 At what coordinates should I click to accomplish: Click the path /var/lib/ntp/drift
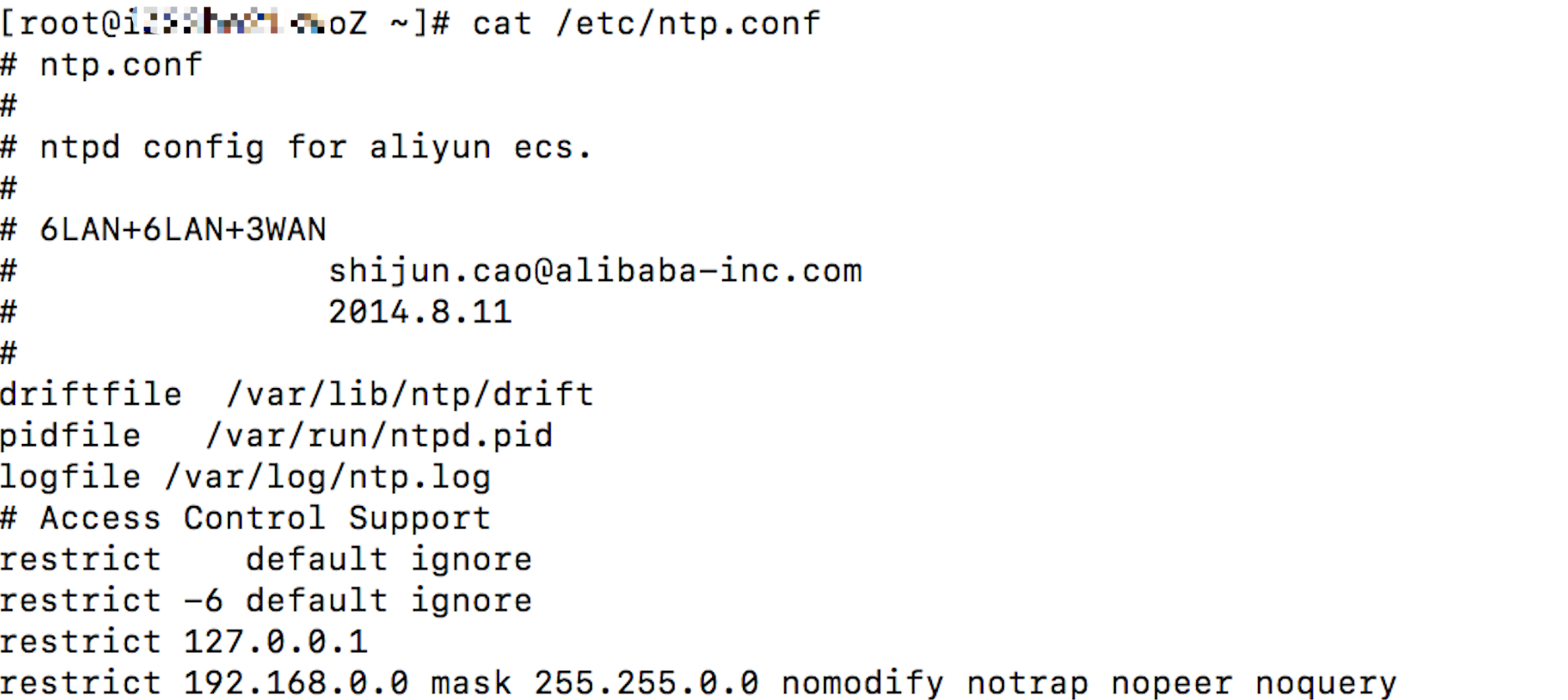410,394
